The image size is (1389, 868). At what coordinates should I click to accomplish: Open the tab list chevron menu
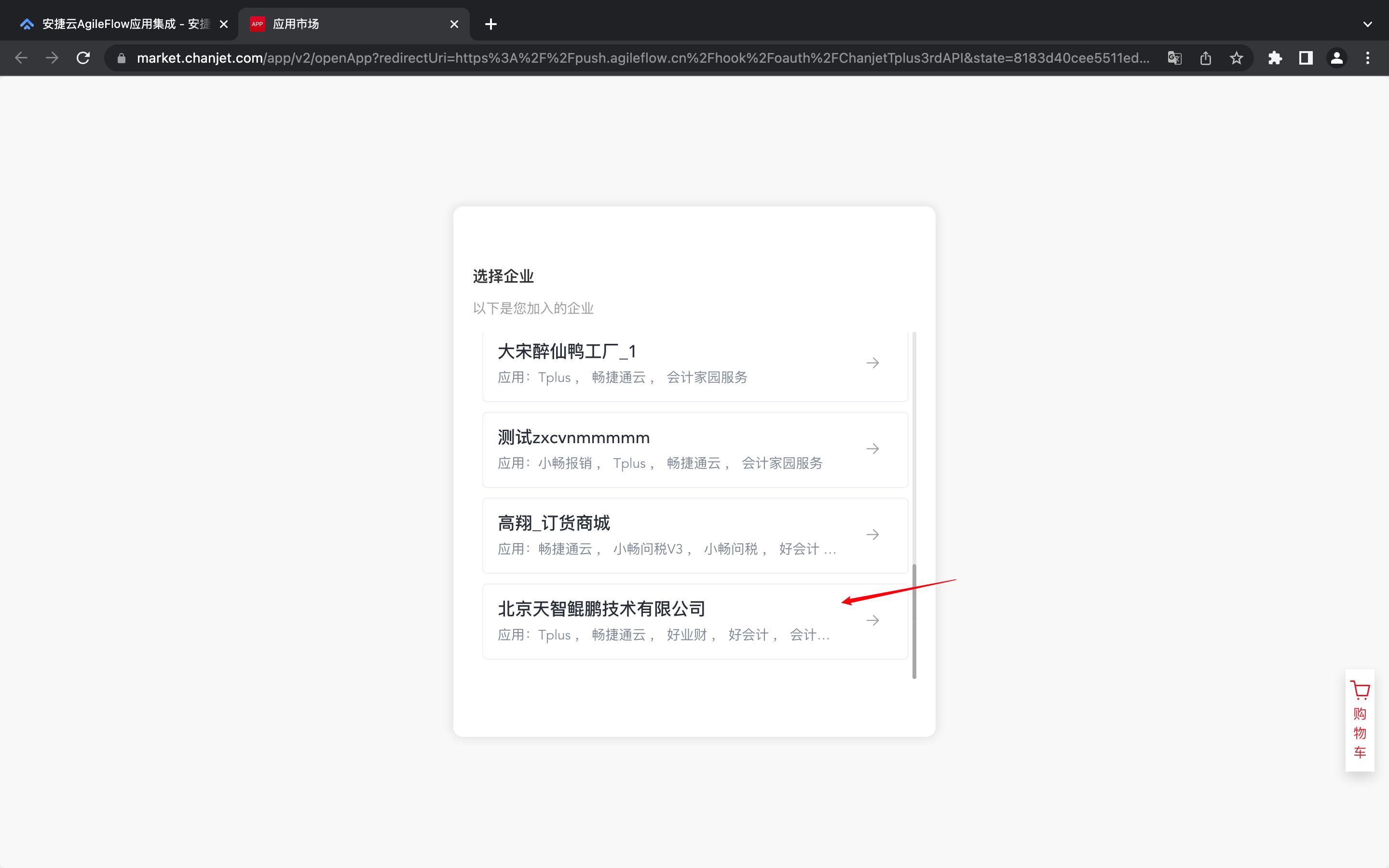point(1367,24)
